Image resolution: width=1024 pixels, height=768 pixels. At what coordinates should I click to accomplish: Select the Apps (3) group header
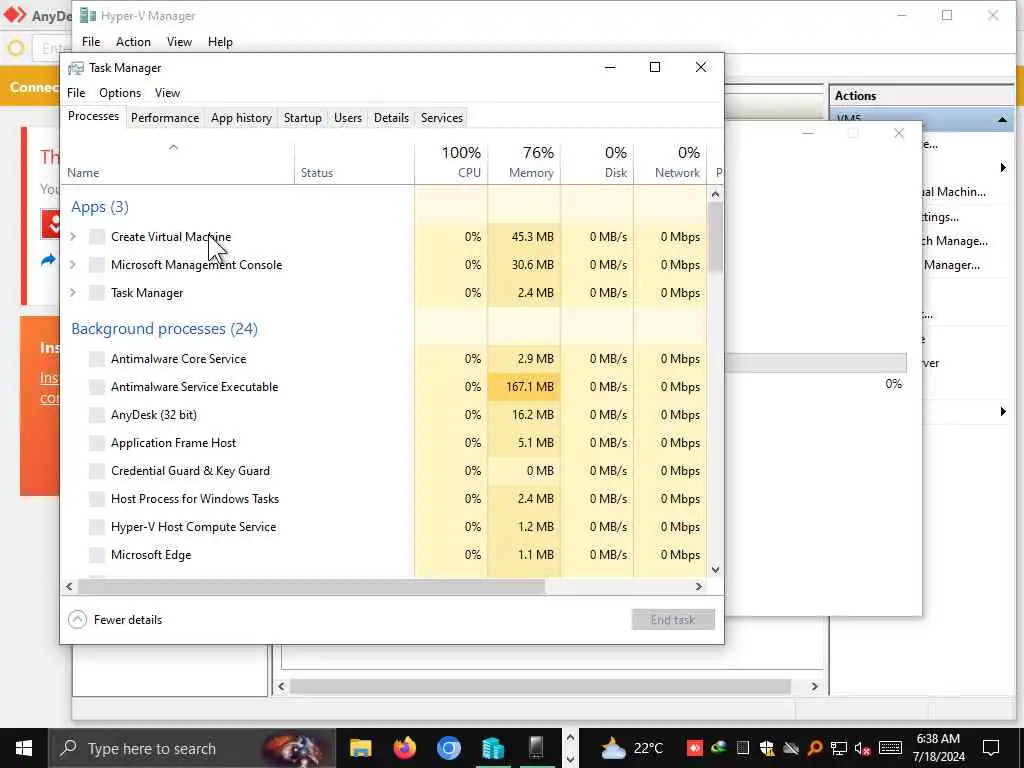[100, 207]
